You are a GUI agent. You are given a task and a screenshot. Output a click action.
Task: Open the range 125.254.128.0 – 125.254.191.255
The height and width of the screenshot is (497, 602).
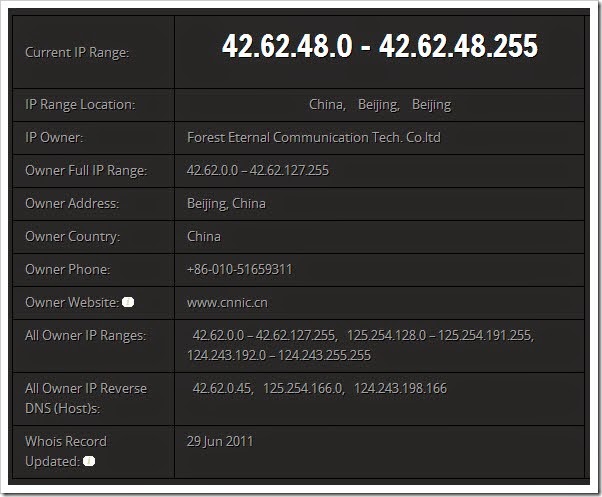440,335
